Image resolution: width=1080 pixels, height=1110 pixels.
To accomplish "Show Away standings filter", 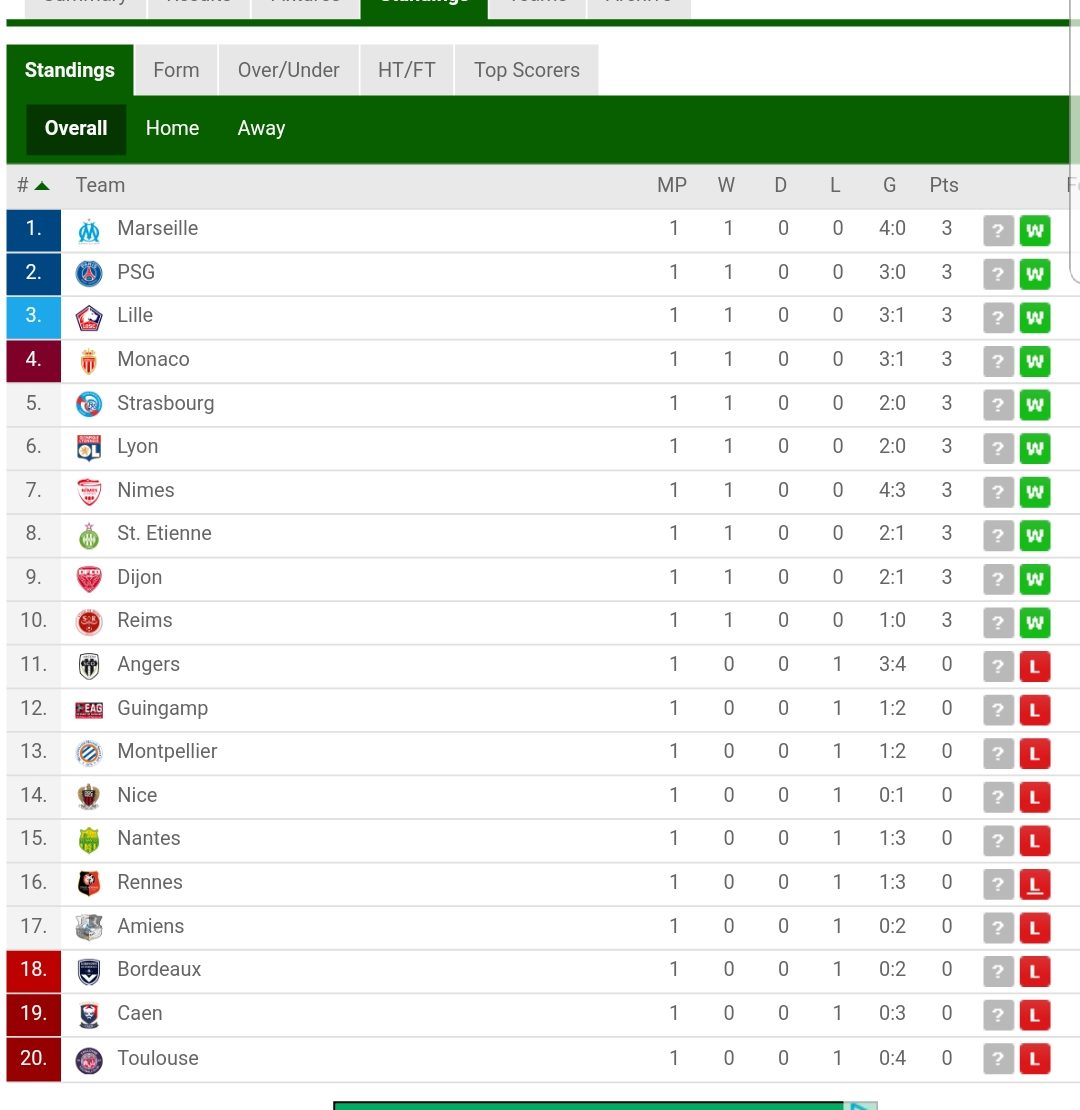I will (261, 128).
